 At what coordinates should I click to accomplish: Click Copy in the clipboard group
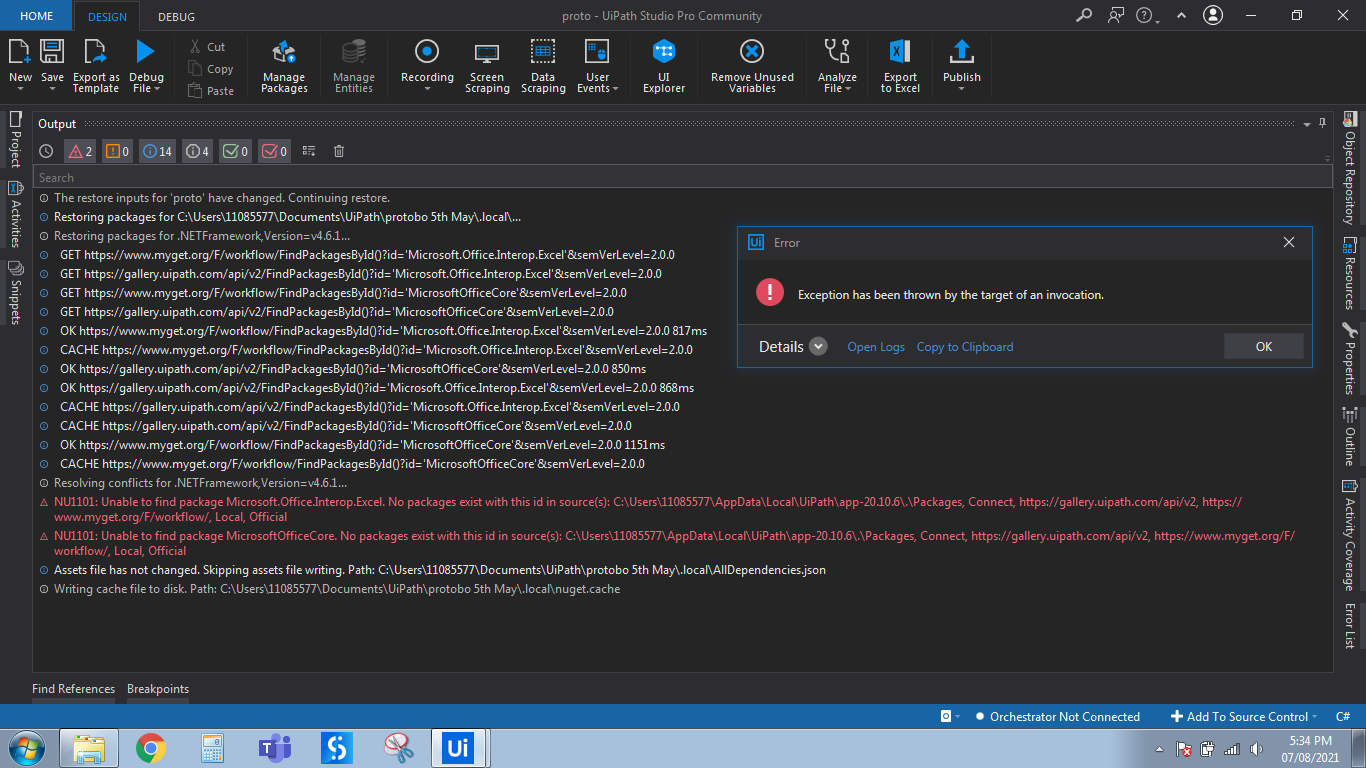(x=211, y=69)
